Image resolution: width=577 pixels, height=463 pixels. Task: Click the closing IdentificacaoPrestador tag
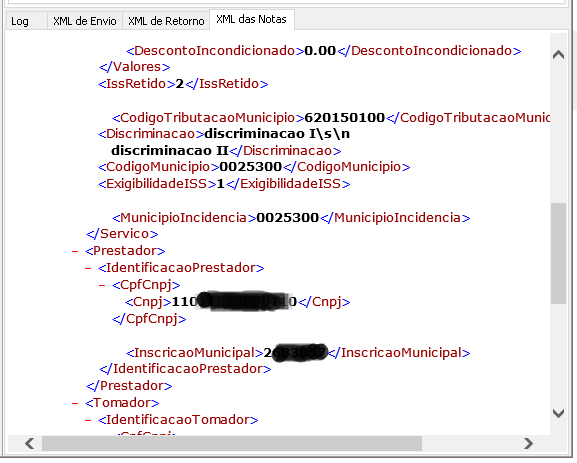(x=185, y=369)
